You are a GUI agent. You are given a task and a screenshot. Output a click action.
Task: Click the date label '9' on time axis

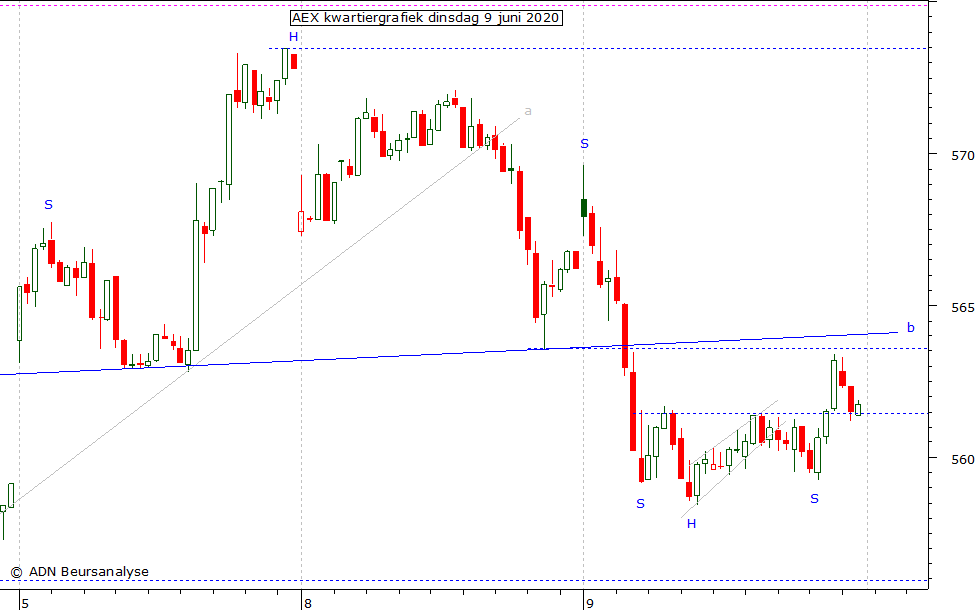589,603
